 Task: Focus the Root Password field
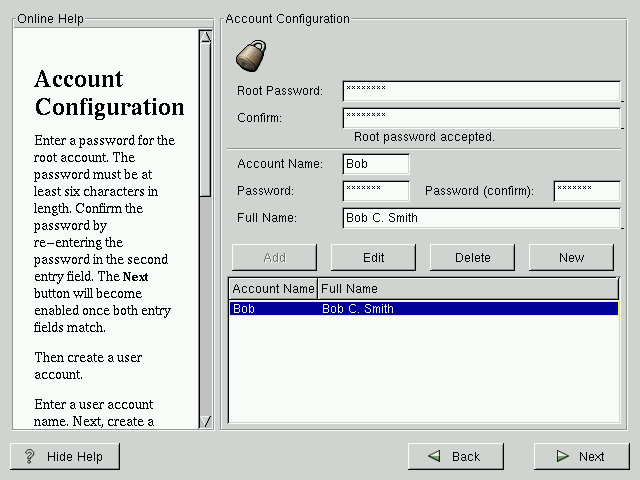pos(480,91)
